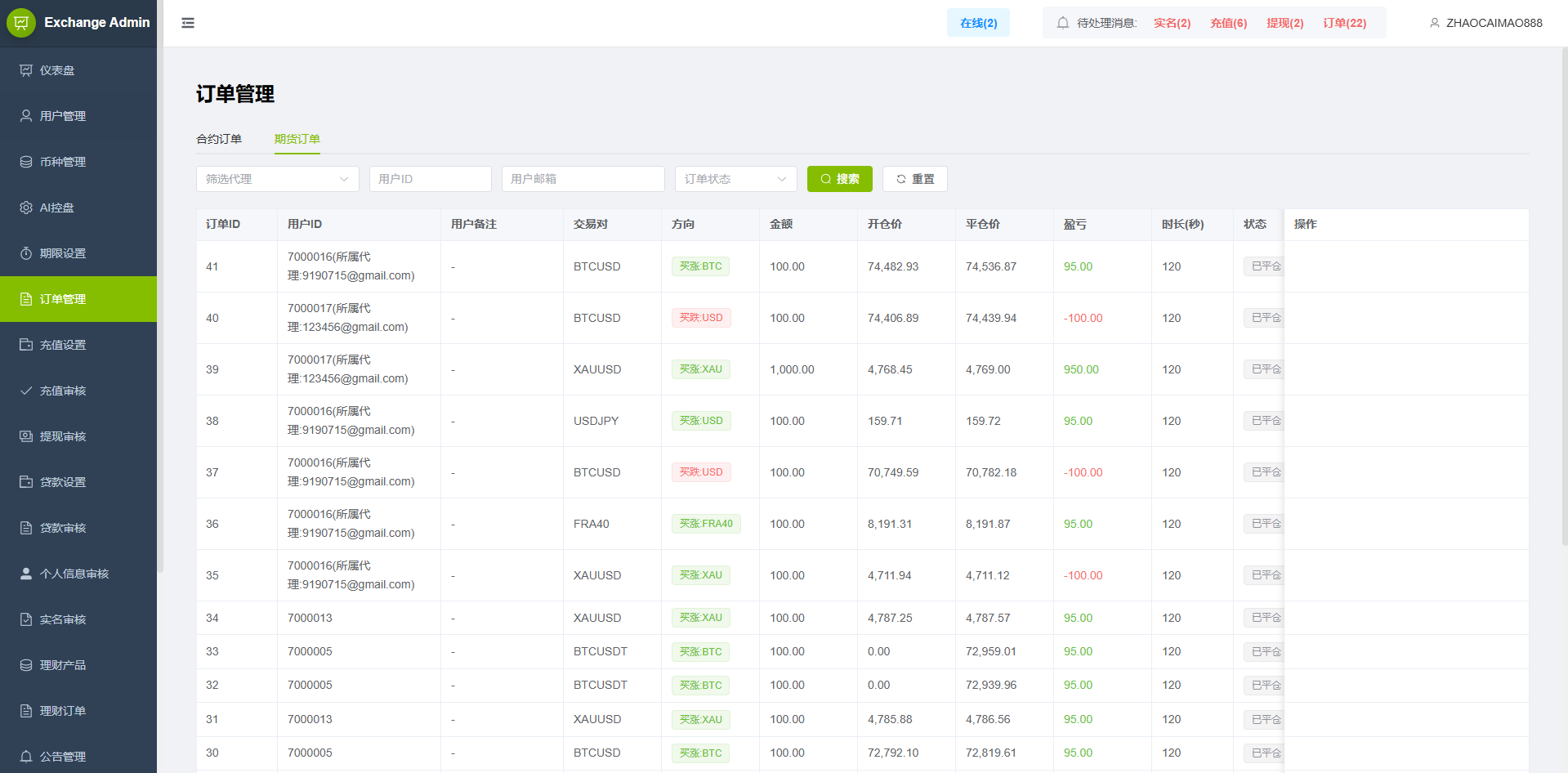Viewport: 1568px width, 773px height.
Task: Open 提现审核 icon in sidebar
Action: pyautogui.click(x=26, y=436)
